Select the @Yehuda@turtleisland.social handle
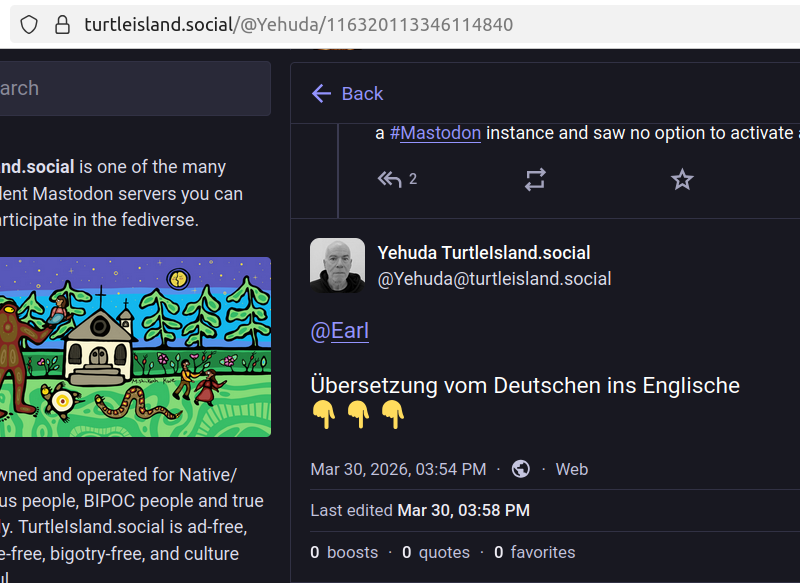Viewport: 800px width, 583px height. [494, 279]
